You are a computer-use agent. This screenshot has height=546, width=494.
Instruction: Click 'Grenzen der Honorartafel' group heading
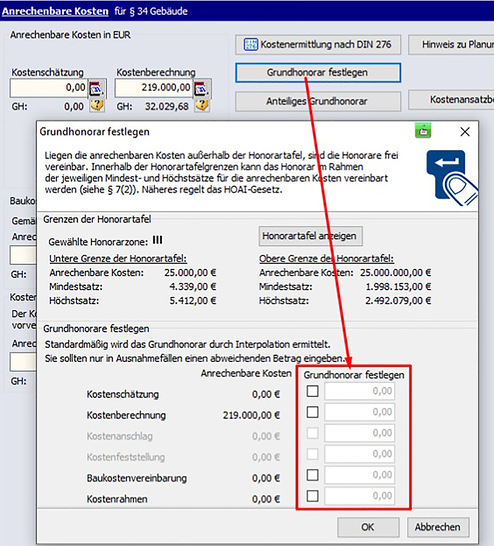(x=97, y=219)
